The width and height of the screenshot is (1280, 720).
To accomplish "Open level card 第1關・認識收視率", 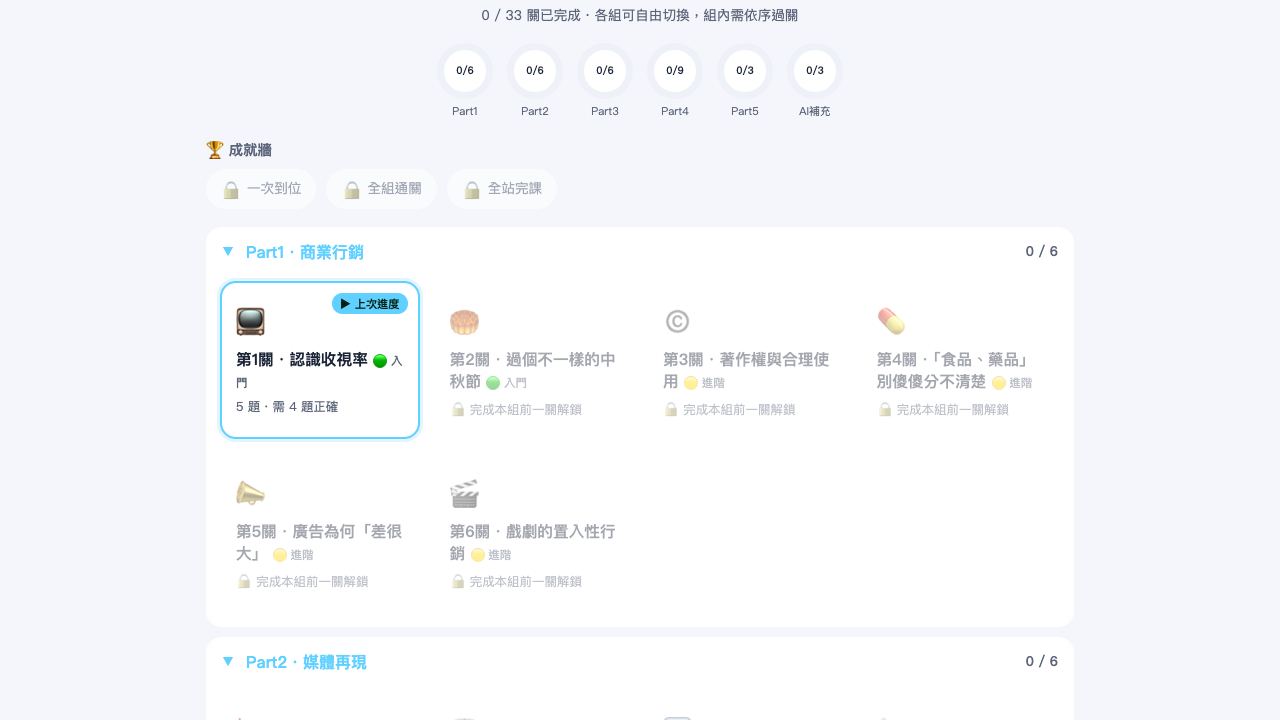I will [320, 360].
